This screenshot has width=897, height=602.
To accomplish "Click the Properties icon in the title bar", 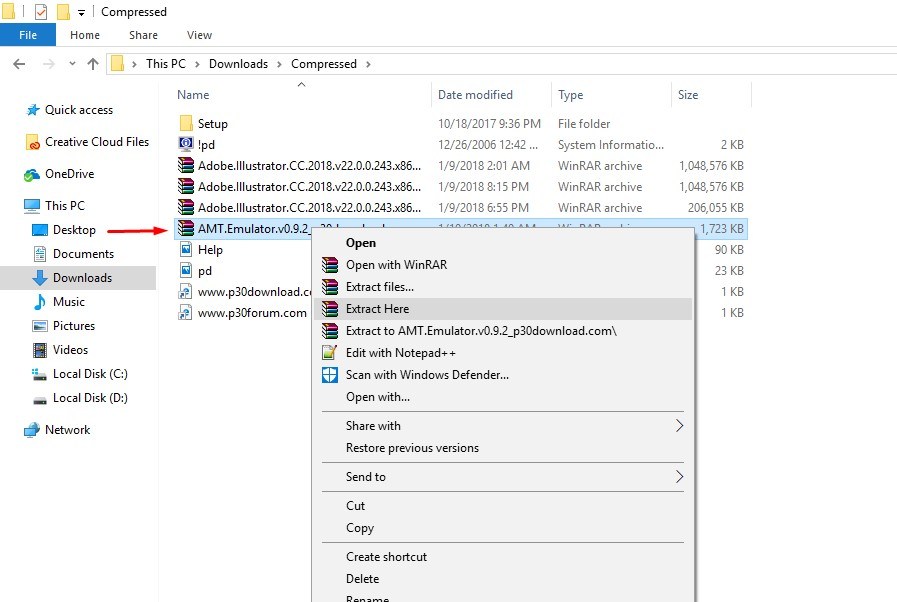I will pyautogui.click(x=41, y=11).
